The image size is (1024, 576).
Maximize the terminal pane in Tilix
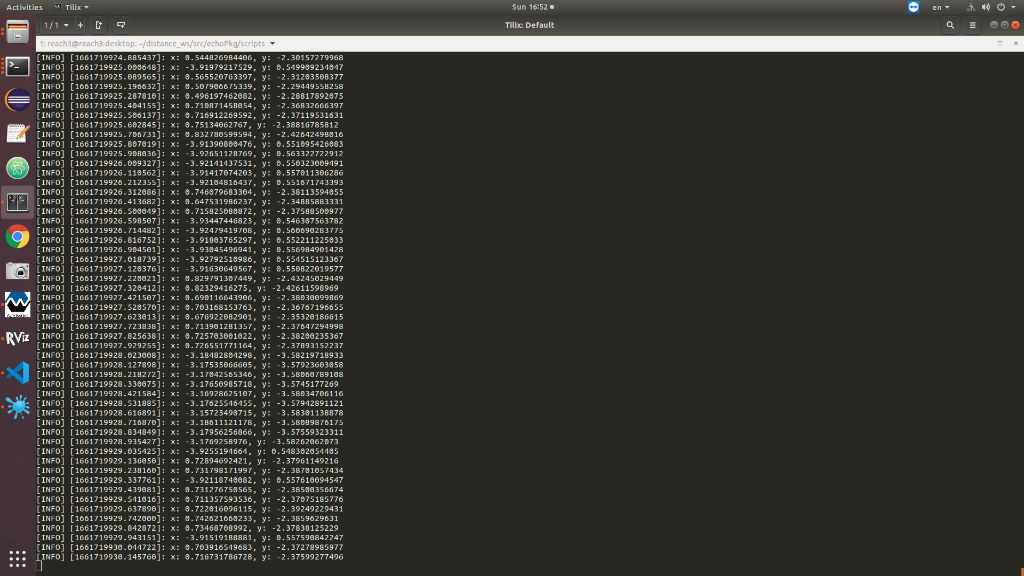pos(1000,43)
